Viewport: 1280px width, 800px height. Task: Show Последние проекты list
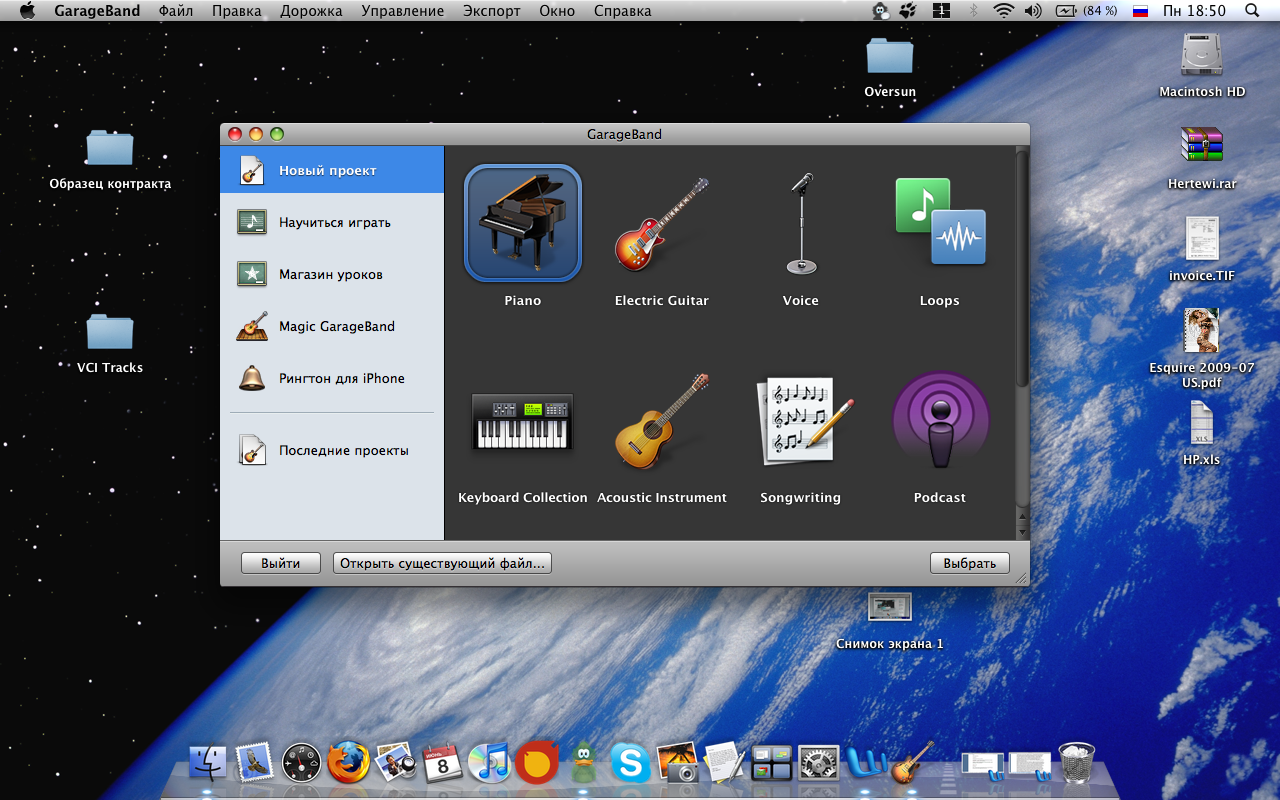click(x=332, y=450)
